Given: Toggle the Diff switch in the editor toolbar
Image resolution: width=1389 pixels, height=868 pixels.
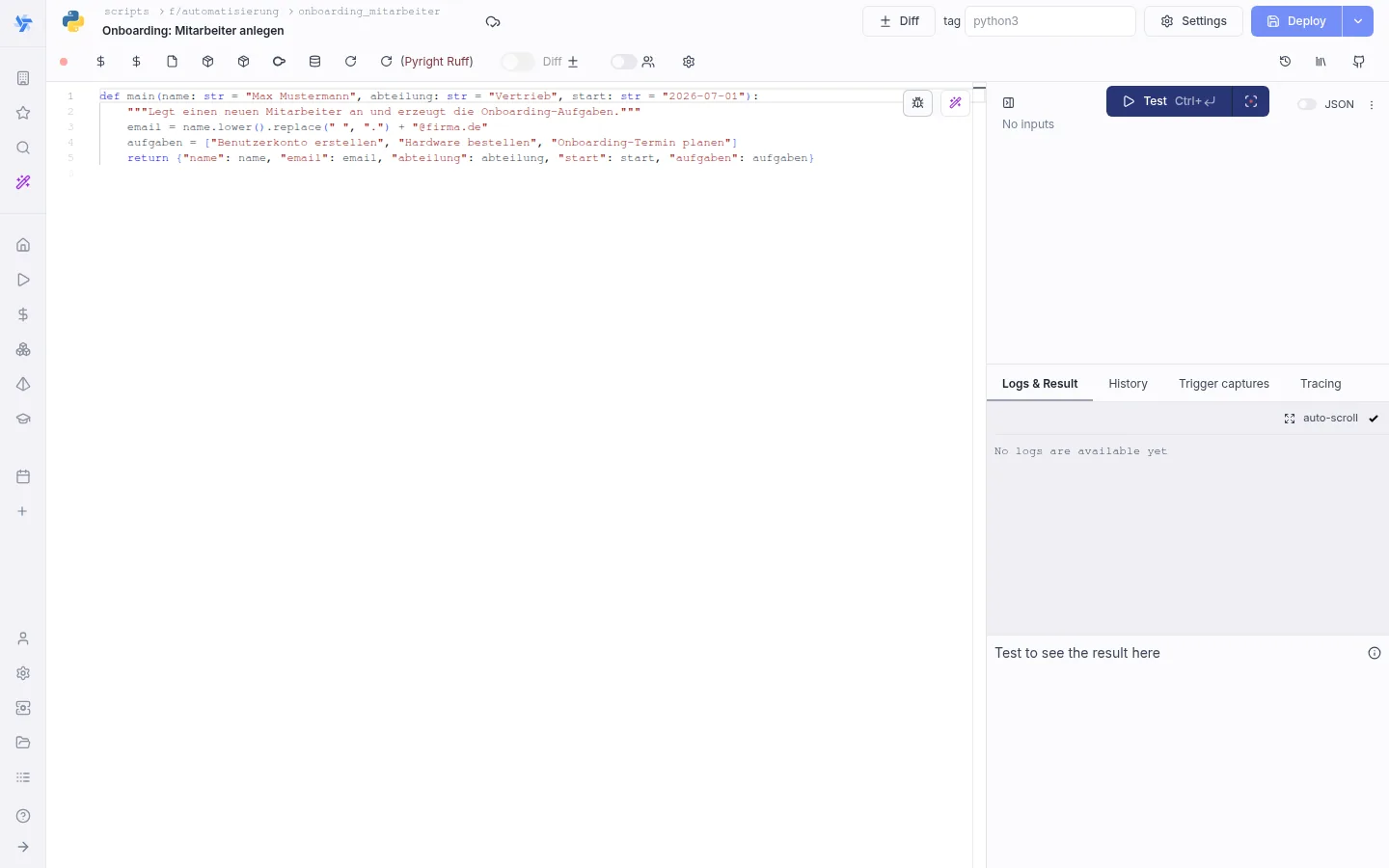Looking at the screenshot, I should 517,62.
